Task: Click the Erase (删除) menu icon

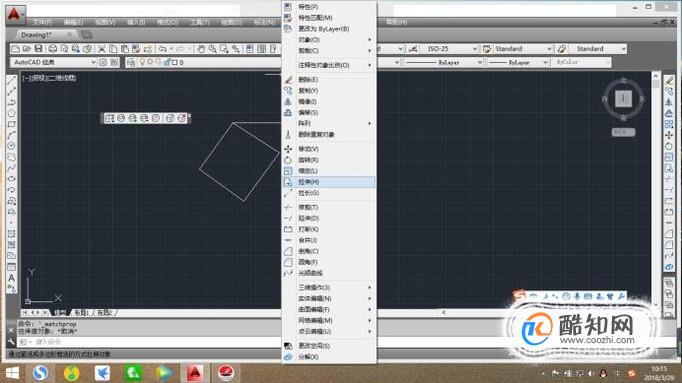Action: [x=288, y=80]
